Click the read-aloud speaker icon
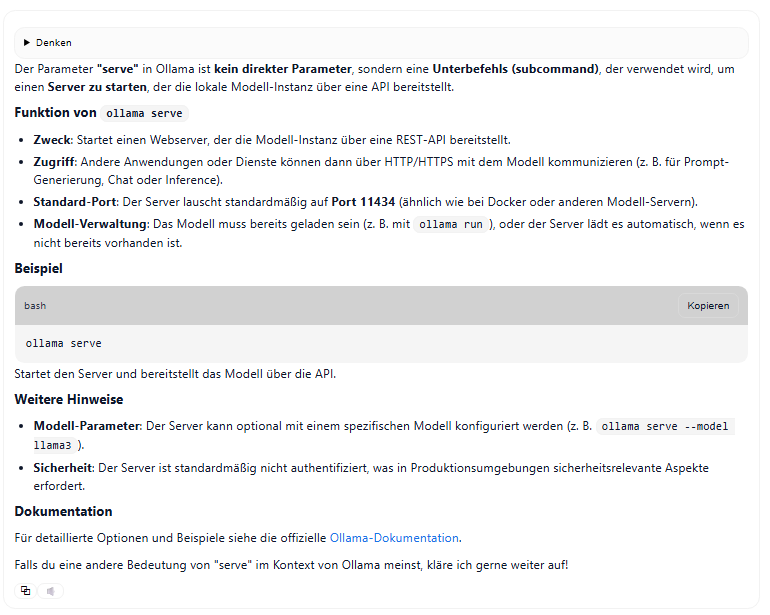 coord(51,590)
